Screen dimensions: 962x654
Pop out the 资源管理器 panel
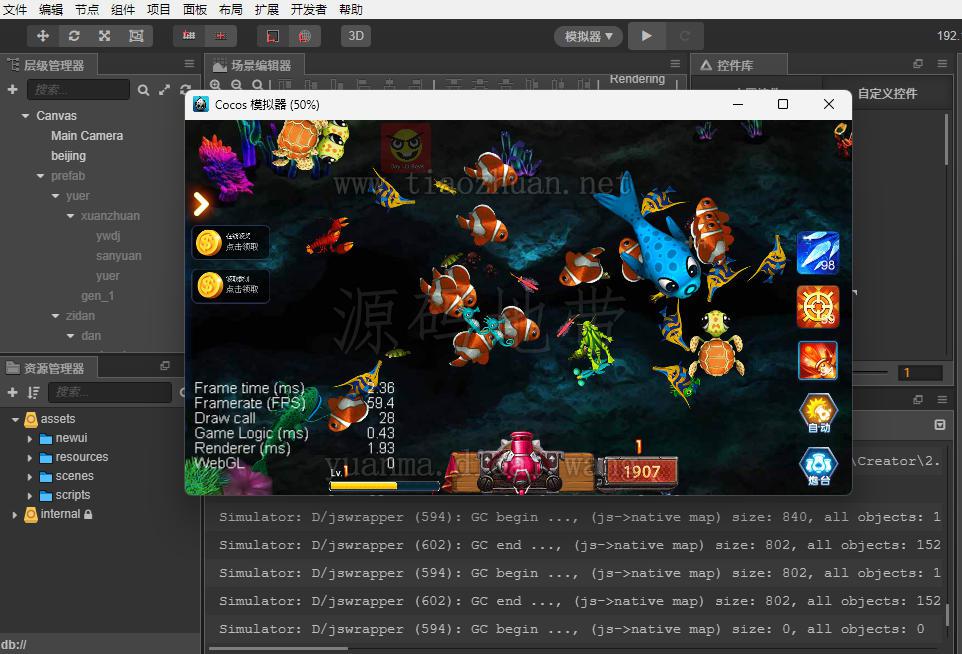pyautogui.click(x=165, y=366)
